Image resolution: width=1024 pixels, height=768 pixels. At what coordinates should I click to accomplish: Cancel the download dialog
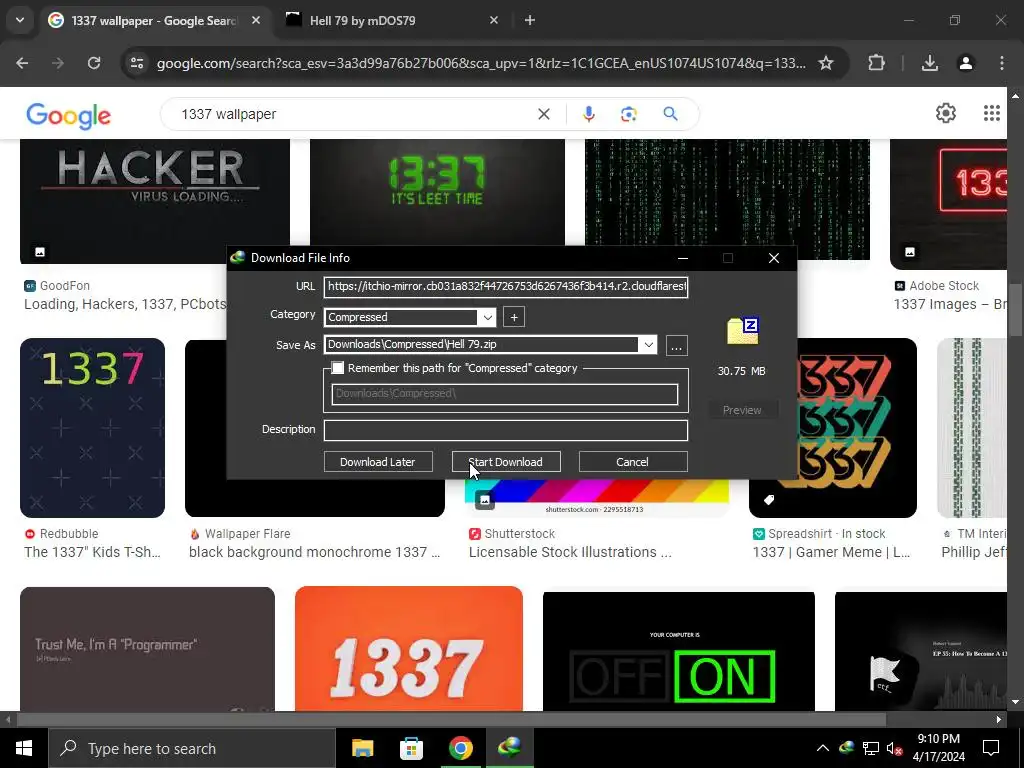pos(632,462)
